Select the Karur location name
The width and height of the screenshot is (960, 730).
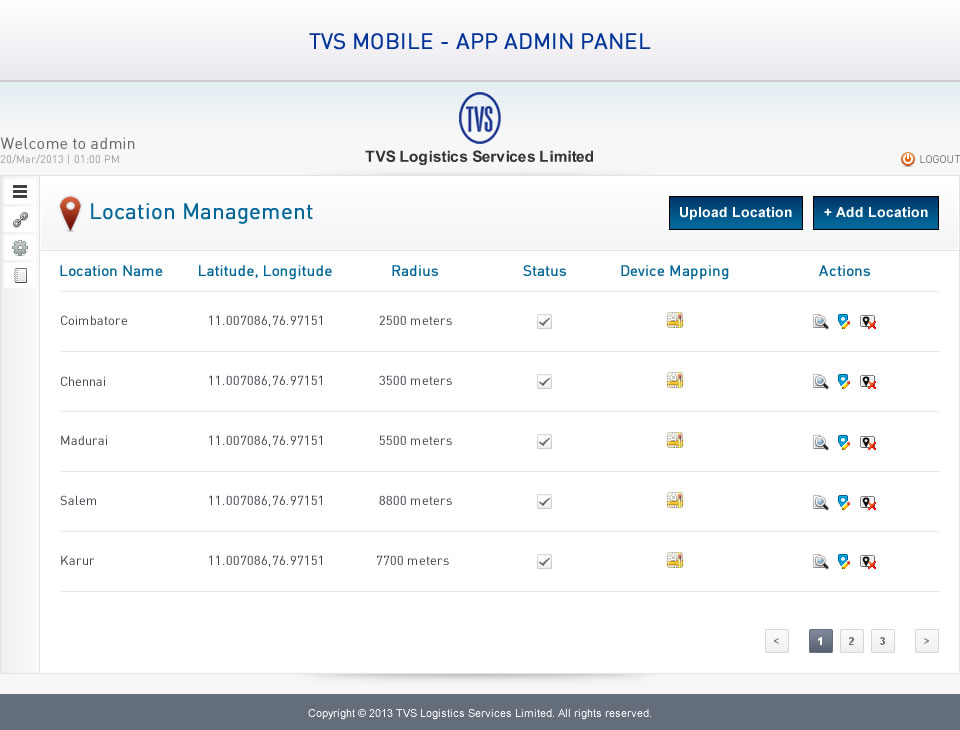(x=77, y=561)
